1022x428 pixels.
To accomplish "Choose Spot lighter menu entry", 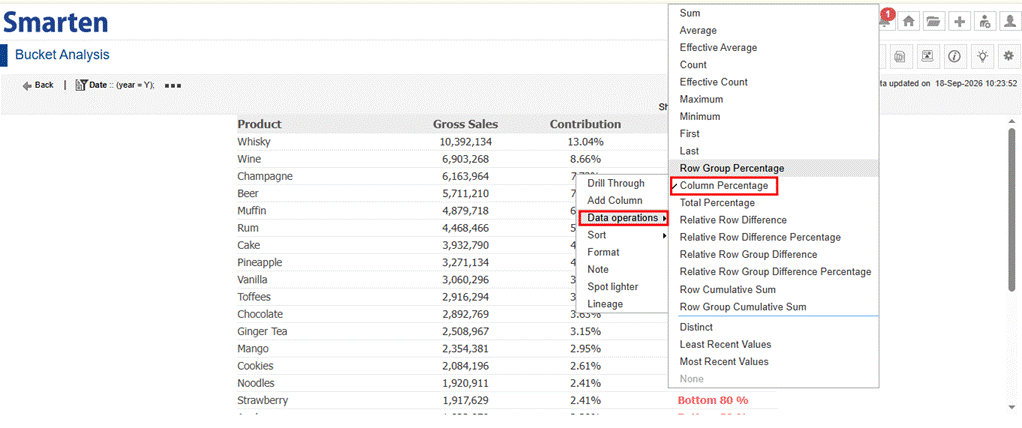I will coord(613,287).
